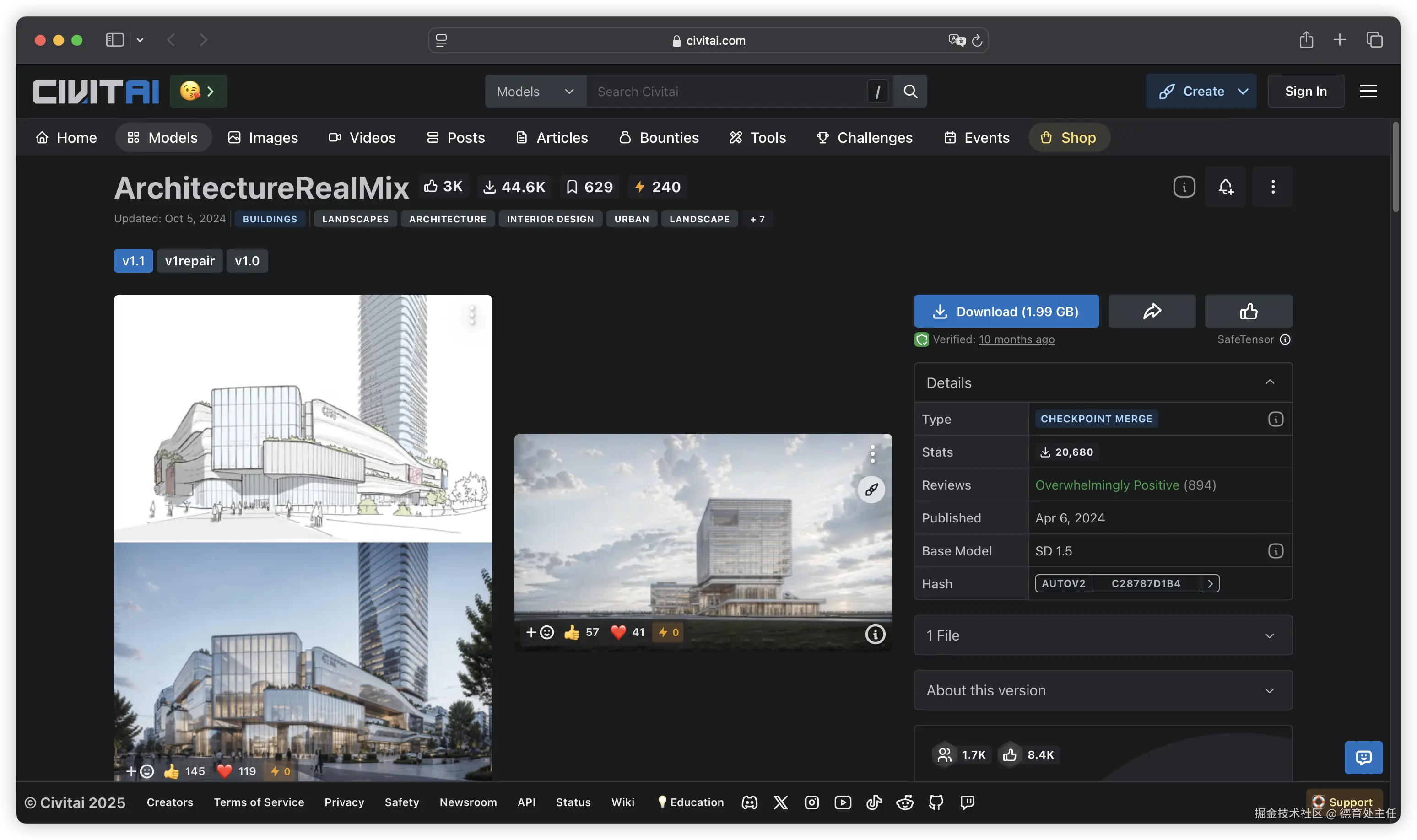Click Download (1.99 GB) button

[x=1006, y=311]
